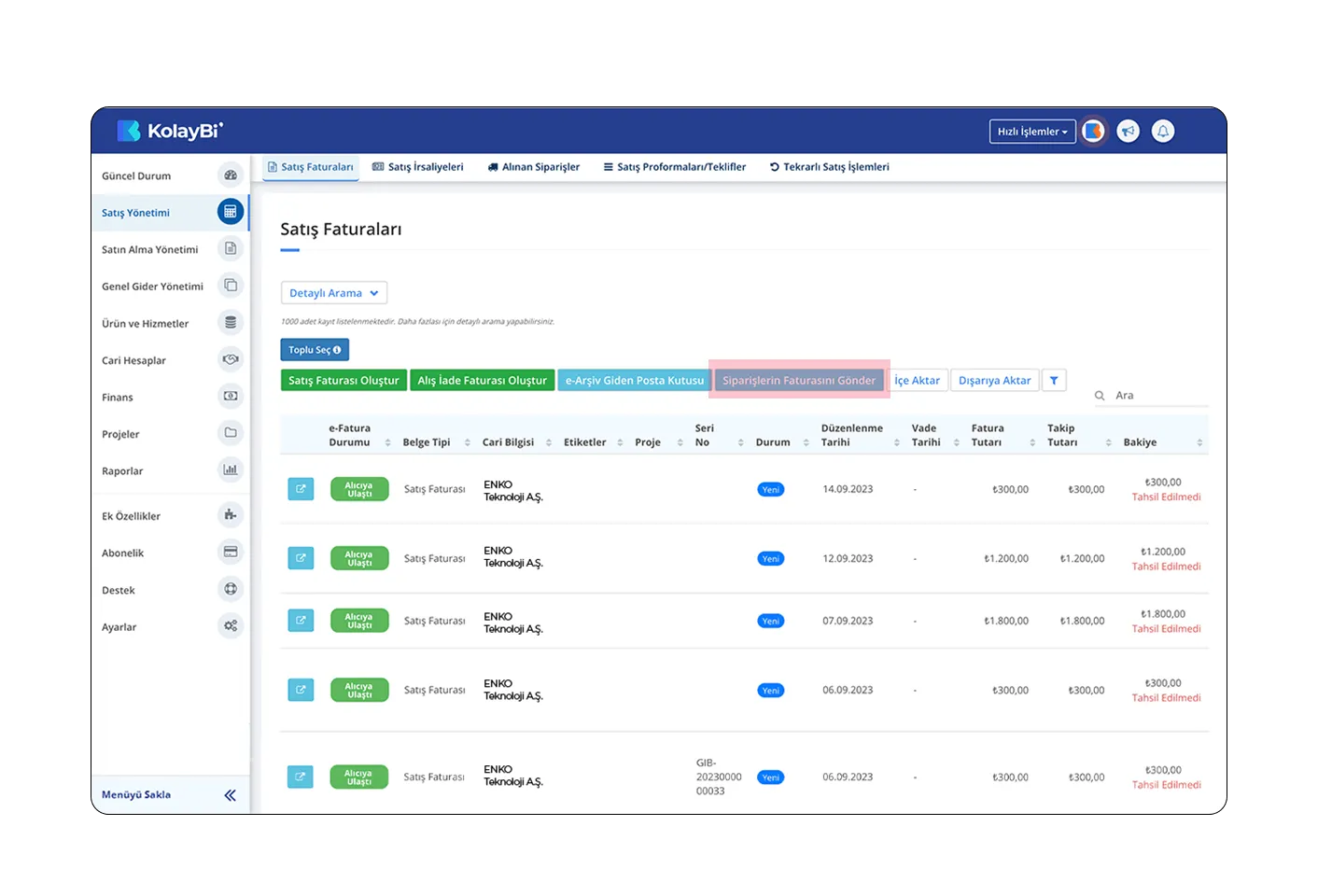This screenshot has height=896, width=1318.
Task: Click the filter funnel button
Action: (x=1054, y=380)
